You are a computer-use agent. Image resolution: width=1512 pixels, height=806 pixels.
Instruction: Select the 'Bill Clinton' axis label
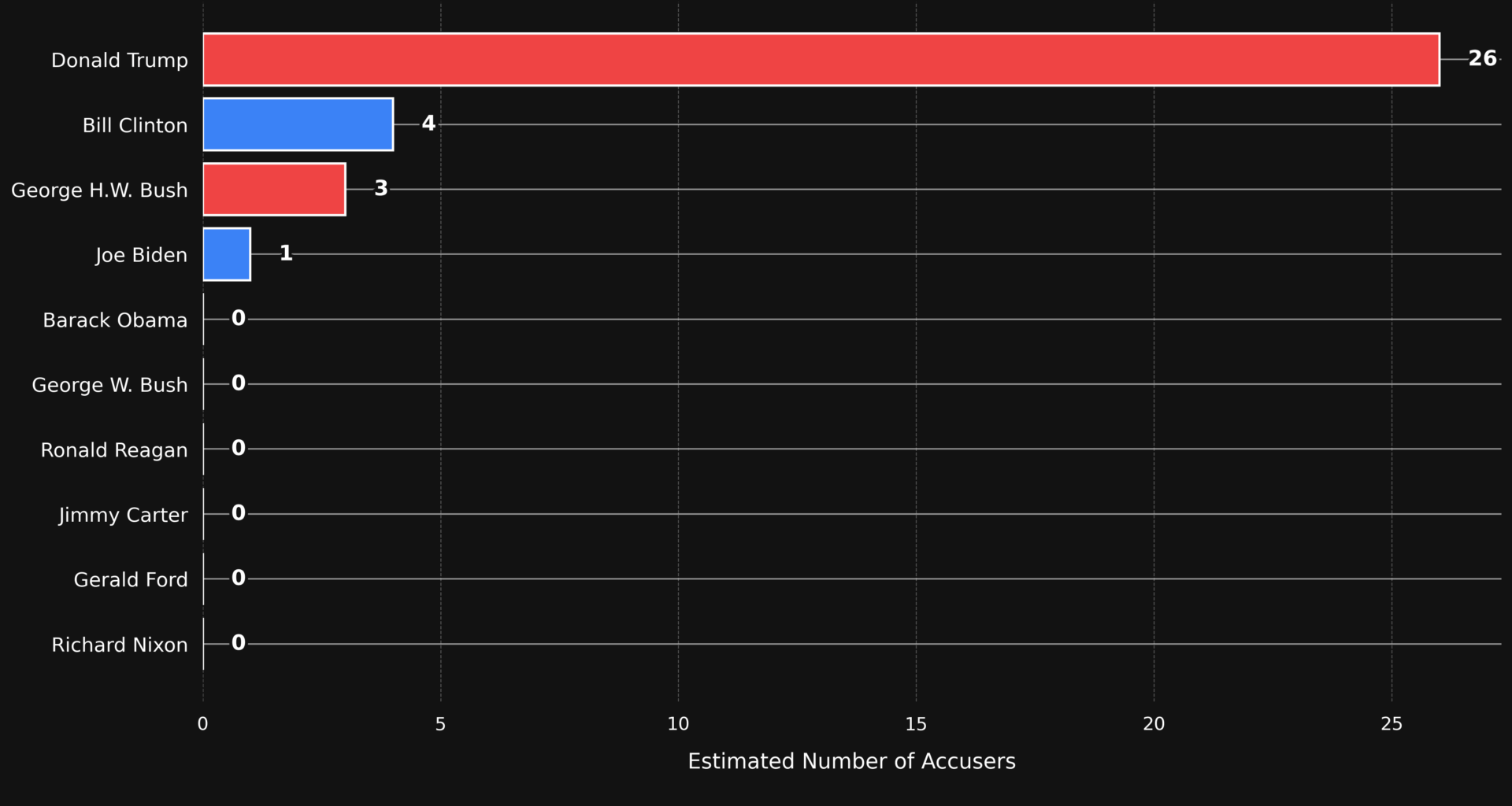click(x=135, y=125)
